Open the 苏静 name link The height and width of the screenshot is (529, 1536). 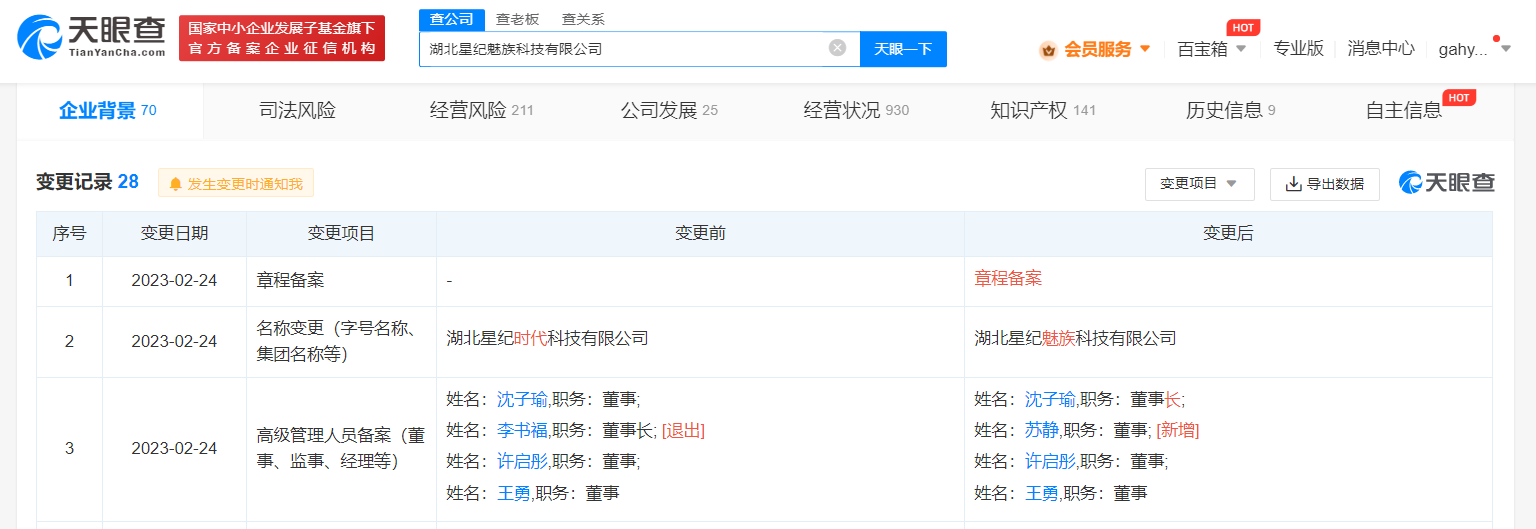(1042, 430)
